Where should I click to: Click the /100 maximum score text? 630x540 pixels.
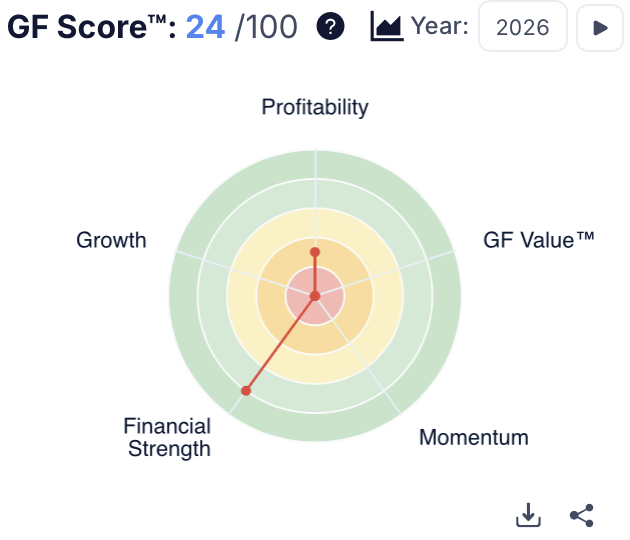coord(266,27)
